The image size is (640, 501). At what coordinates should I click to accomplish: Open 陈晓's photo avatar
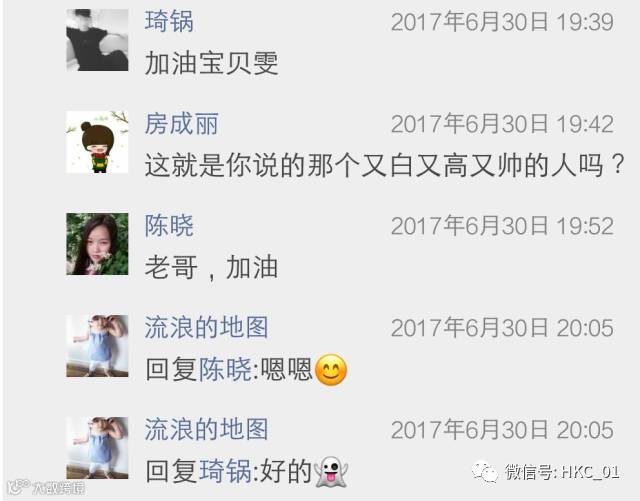tap(97, 244)
